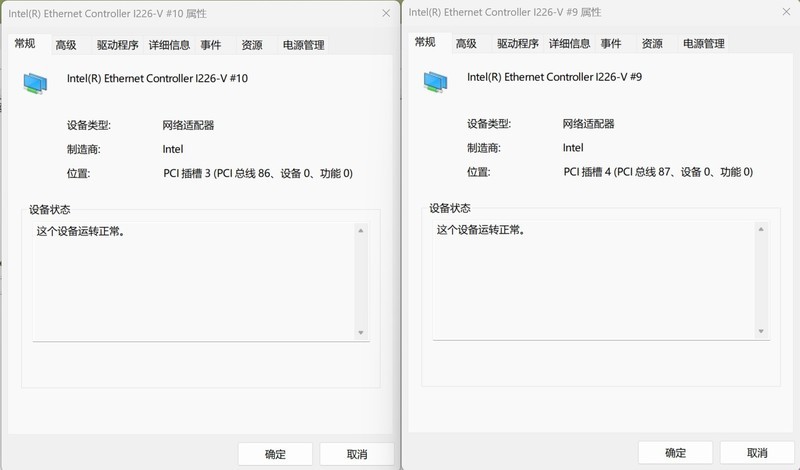This screenshot has width=800, height=470.
Task: Open 驱动程序 tab in I226-V #10 window
Action: coord(118,45)
